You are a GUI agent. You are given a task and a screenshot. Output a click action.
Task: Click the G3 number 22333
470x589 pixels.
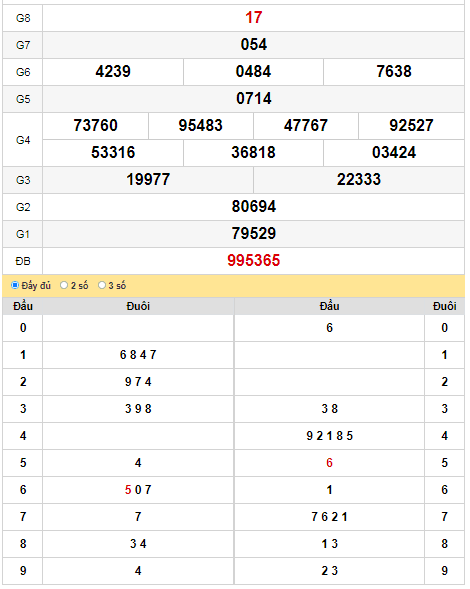(x=359, y=180)
